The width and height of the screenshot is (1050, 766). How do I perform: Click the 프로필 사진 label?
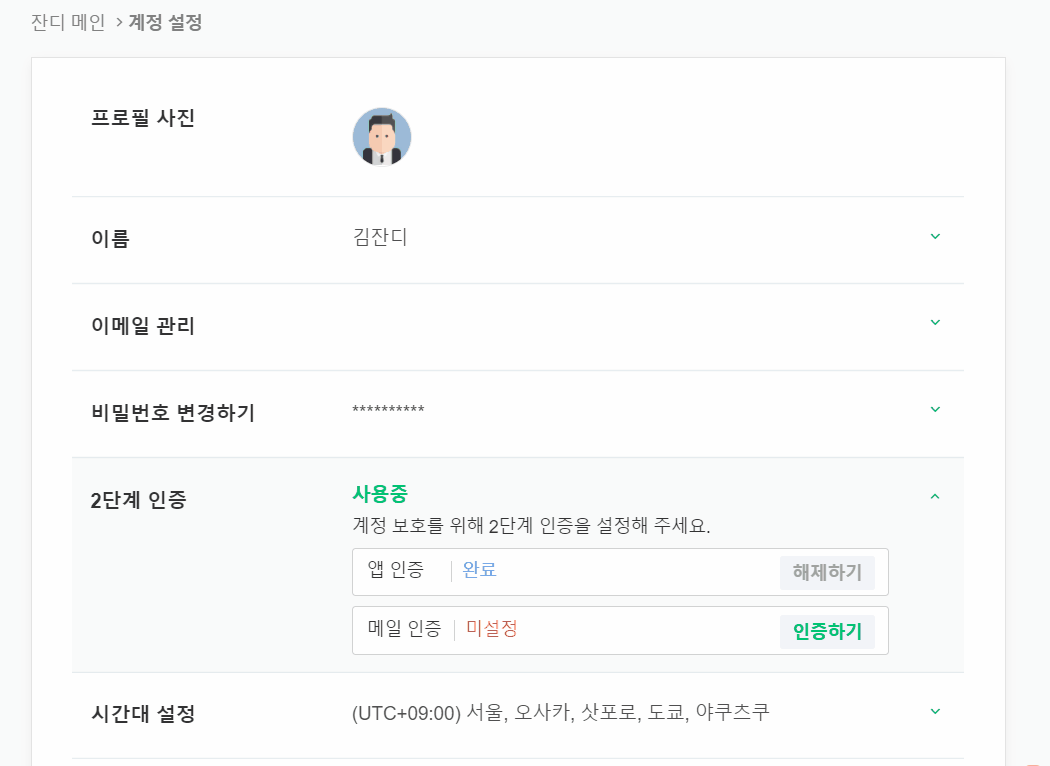coord(143,118)
